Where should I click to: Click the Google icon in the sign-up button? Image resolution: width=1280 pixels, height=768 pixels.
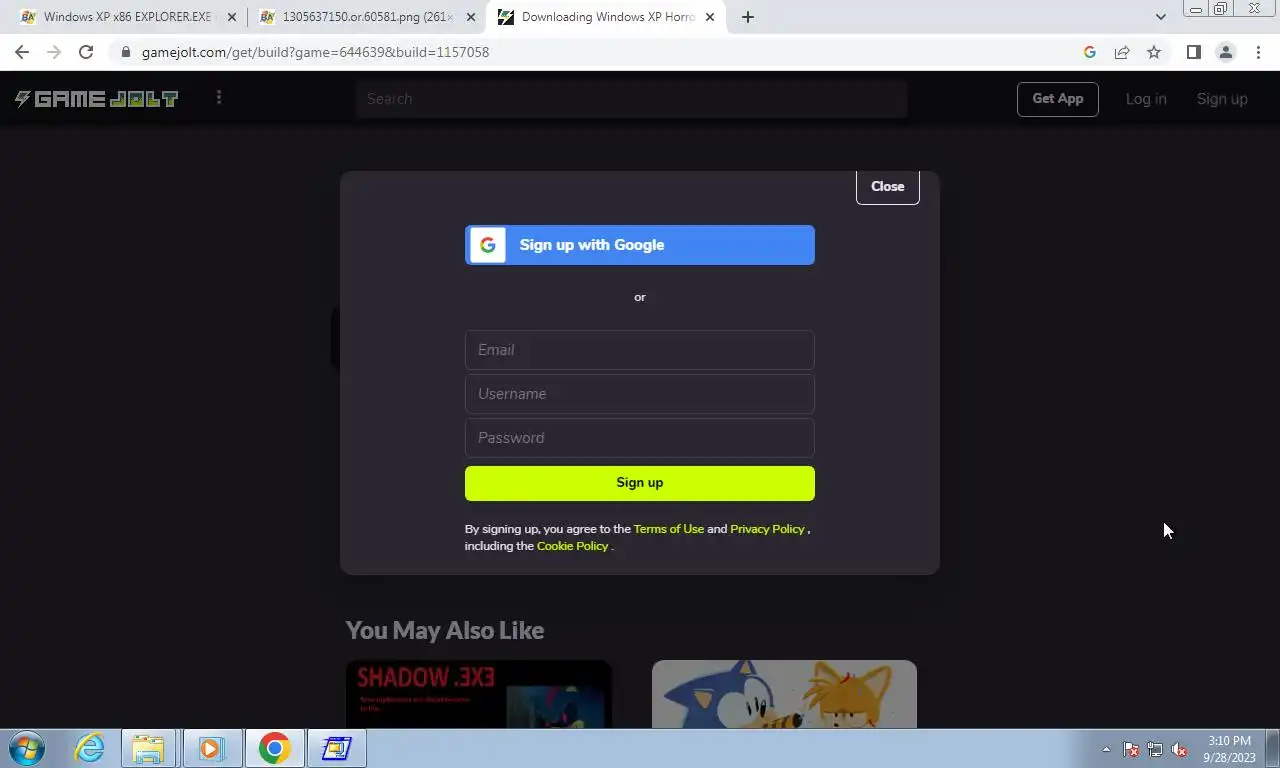488,245
